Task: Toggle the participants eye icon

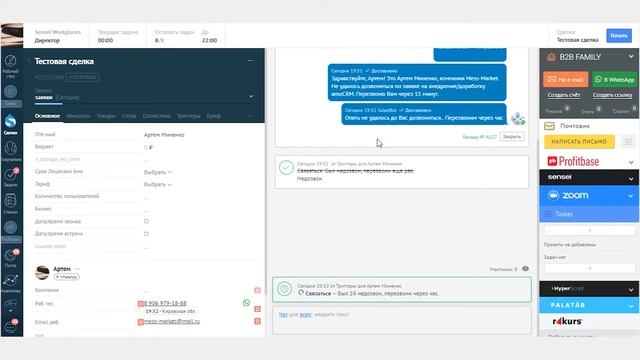Action: tap(525, 269)
